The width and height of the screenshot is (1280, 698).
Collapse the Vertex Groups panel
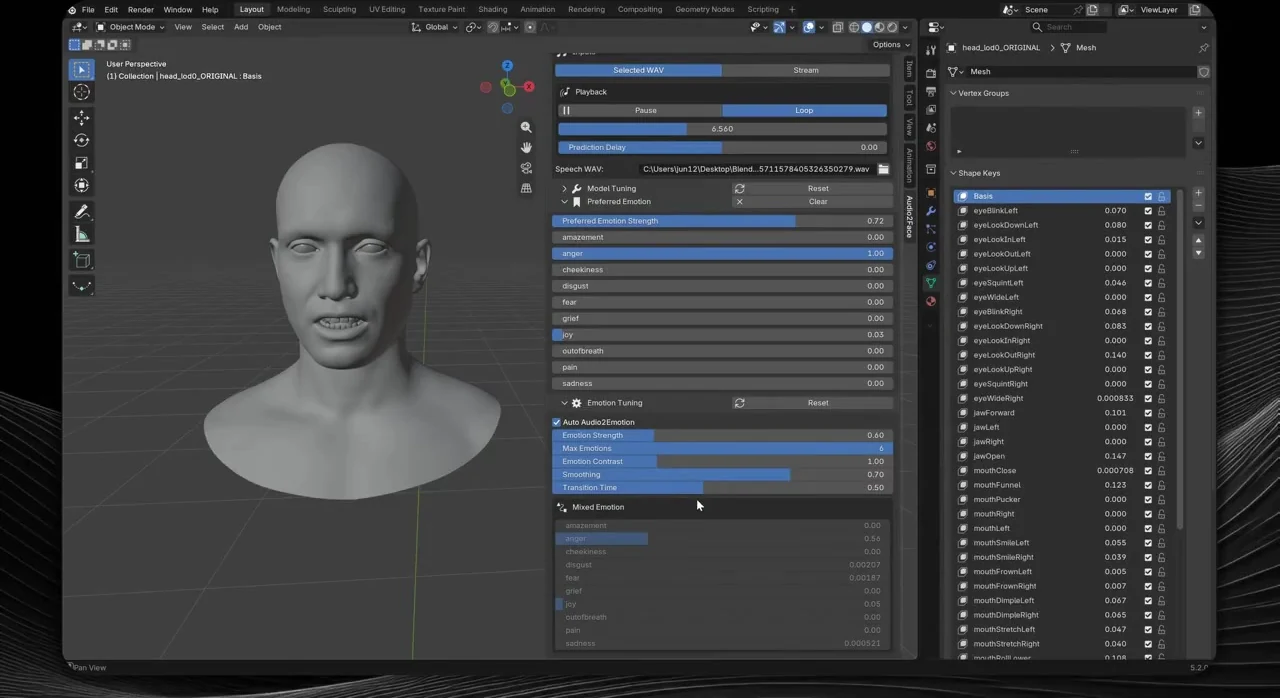[x=953, y=93]
